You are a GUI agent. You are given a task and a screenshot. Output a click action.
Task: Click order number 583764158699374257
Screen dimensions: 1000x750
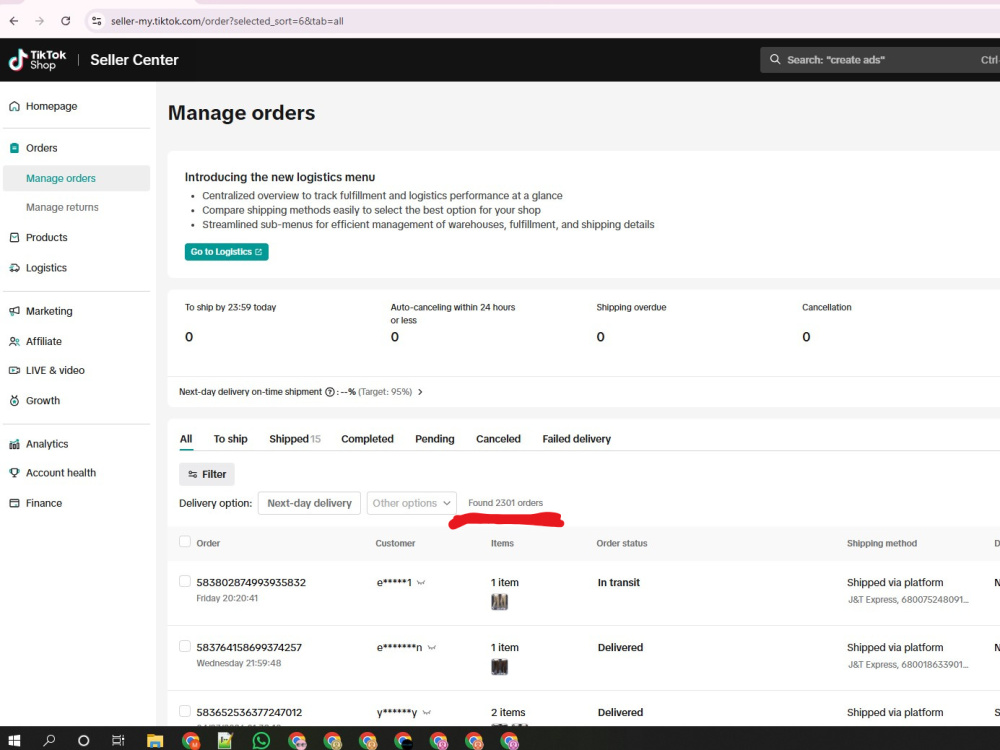(x=249, y=647)
